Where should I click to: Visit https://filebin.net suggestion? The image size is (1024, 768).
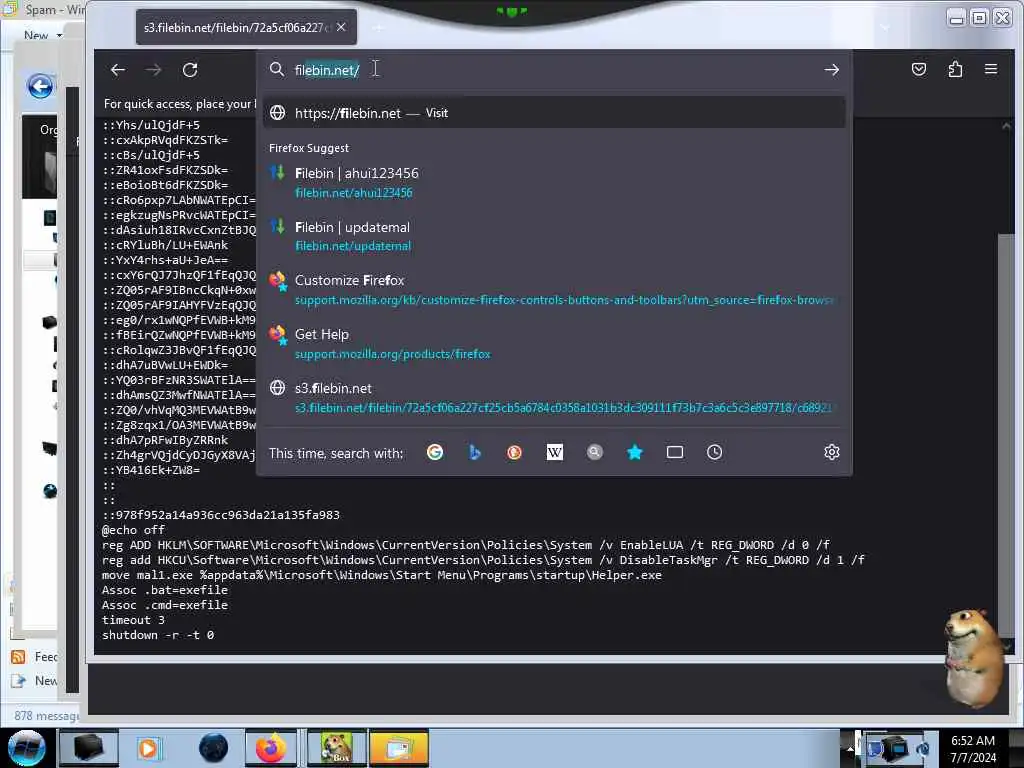click(x=554, y=113)
